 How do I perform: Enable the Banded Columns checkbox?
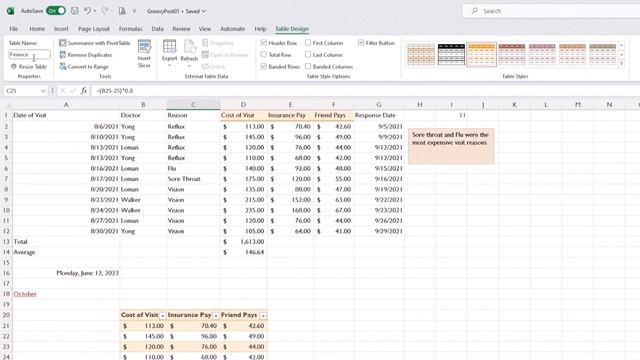[x=308, y=66]
